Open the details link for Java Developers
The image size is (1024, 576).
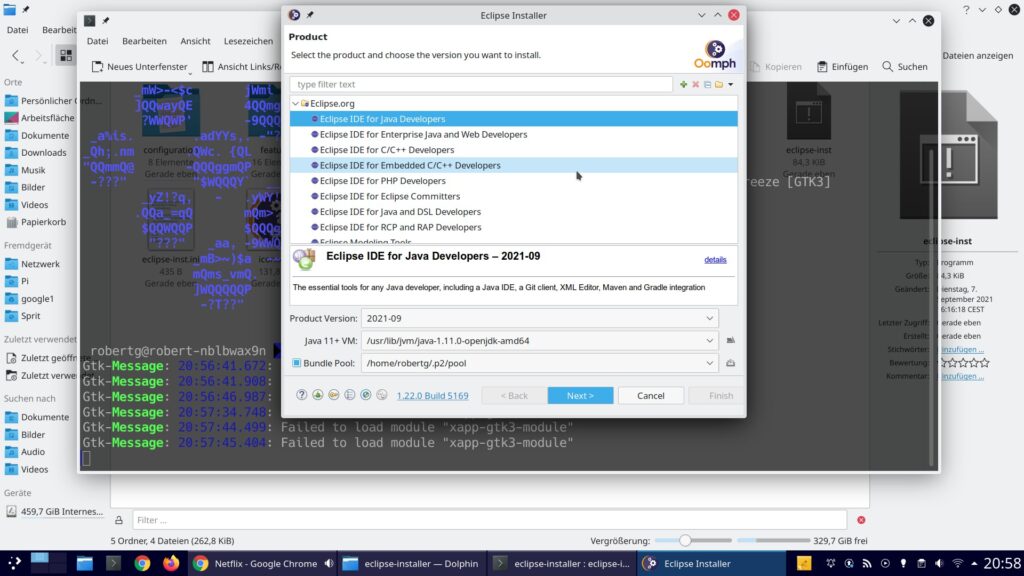tap(715, 260)
